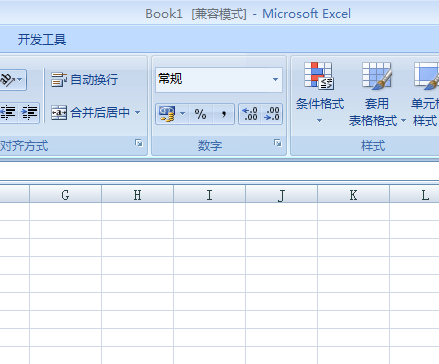Select column K header

[353, 194]
